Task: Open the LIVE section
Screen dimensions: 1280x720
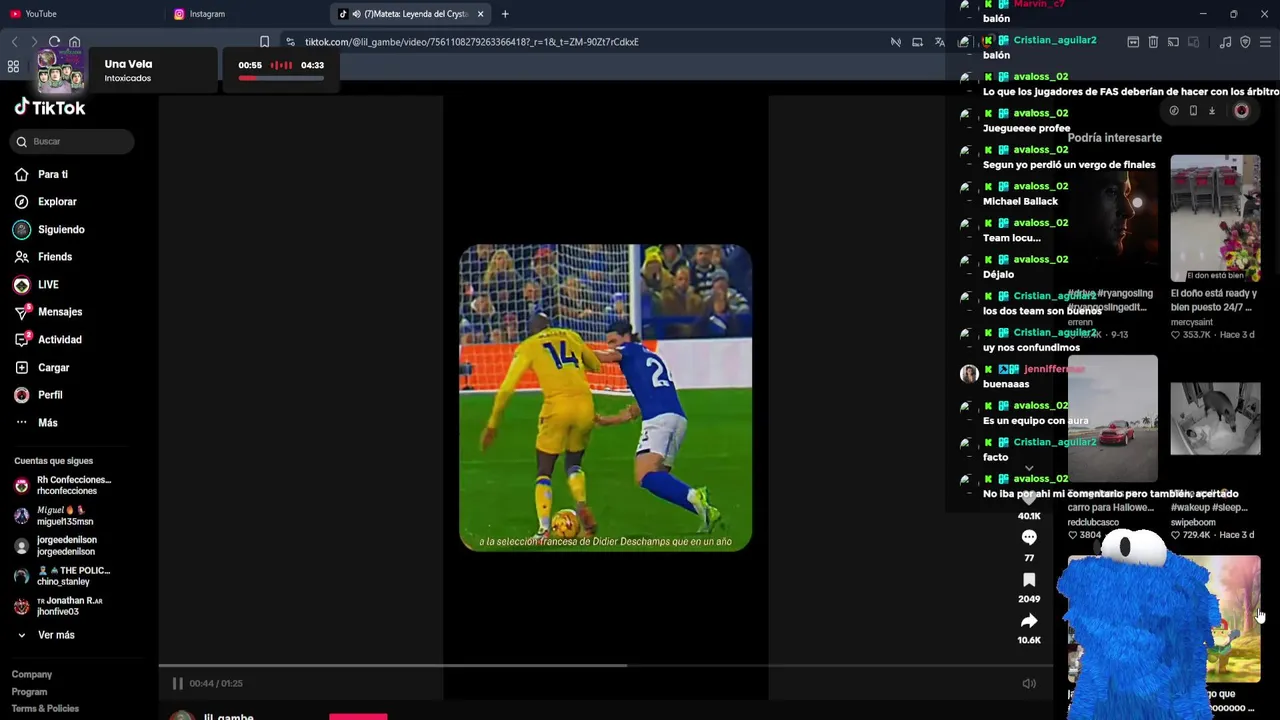Action: click(48, 285)
